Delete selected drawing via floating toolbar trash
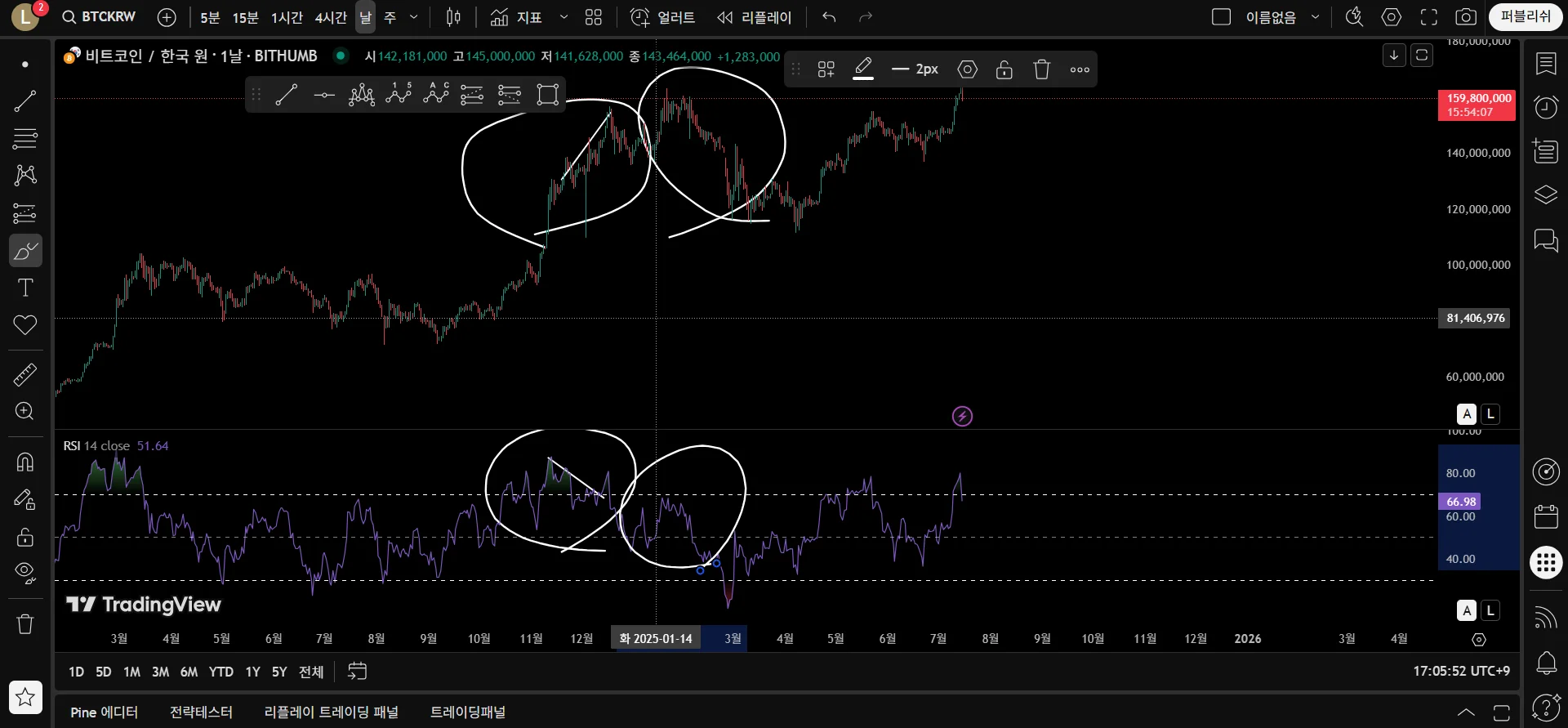 coord(1041,69)
